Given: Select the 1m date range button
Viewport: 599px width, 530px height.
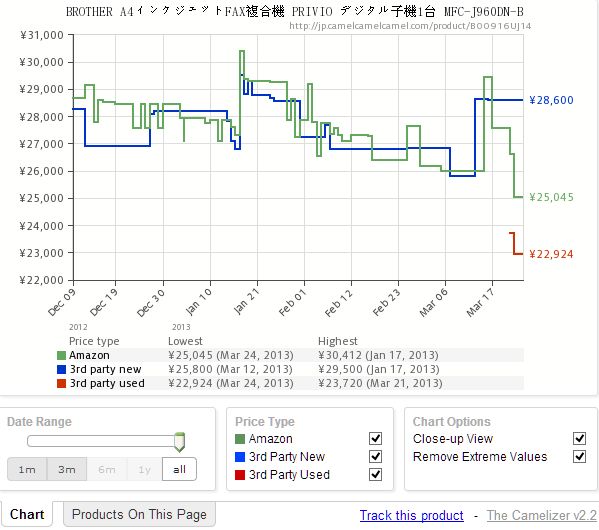Looking at the screenshot, I should point(27,469).
